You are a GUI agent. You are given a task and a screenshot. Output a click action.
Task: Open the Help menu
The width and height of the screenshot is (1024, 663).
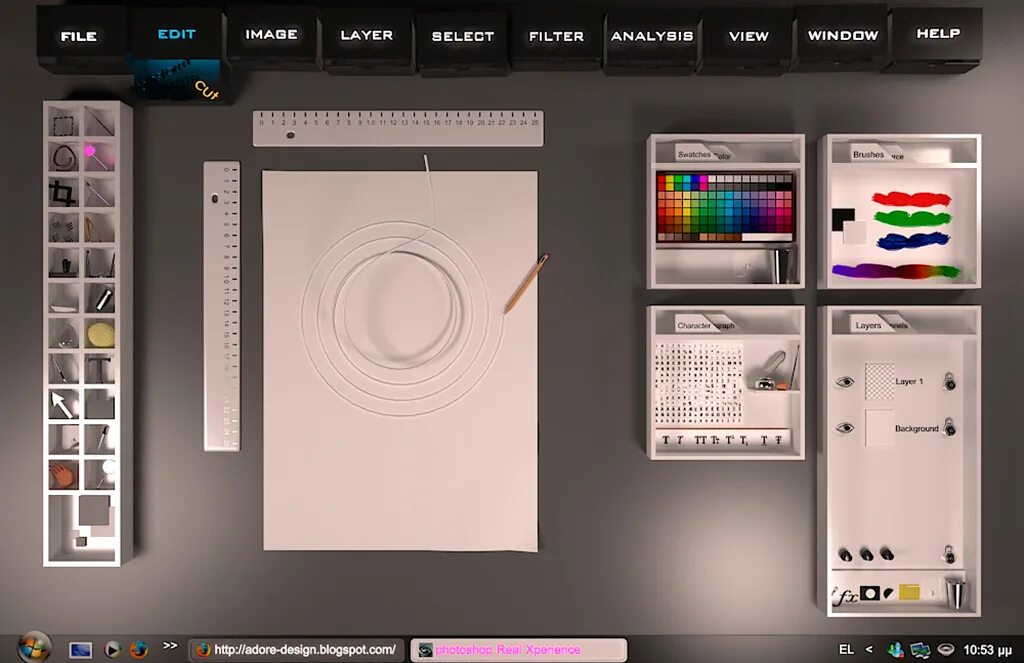pyautogui.click(x=938, y=33)
